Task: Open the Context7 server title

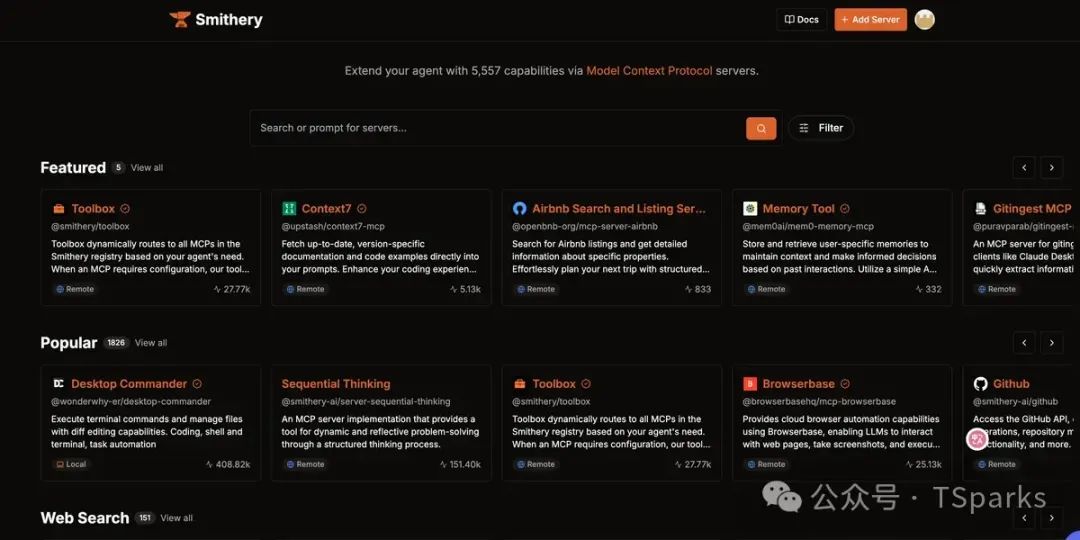Action: point(326,209)
